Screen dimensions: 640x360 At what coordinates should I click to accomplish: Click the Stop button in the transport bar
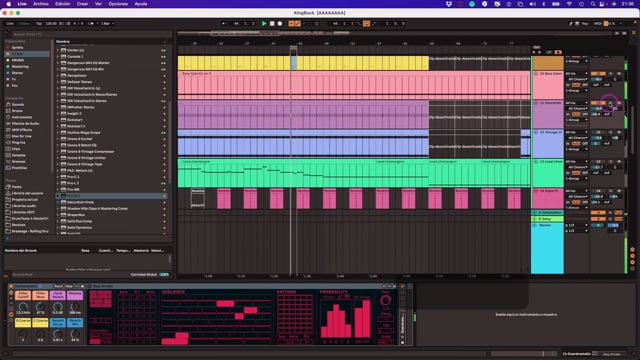[x=272, y=24]
